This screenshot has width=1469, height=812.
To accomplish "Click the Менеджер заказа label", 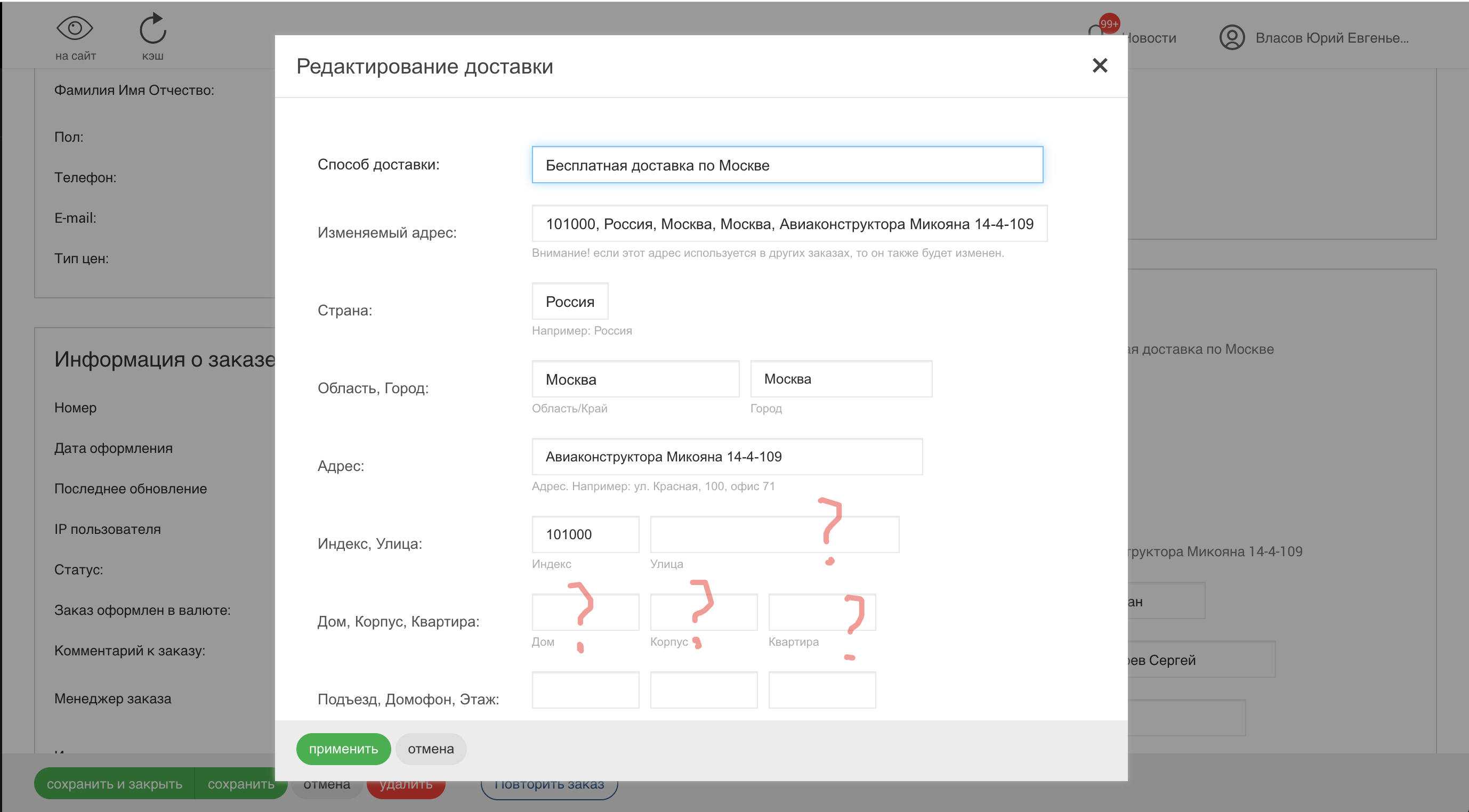I will pos(113,699).
